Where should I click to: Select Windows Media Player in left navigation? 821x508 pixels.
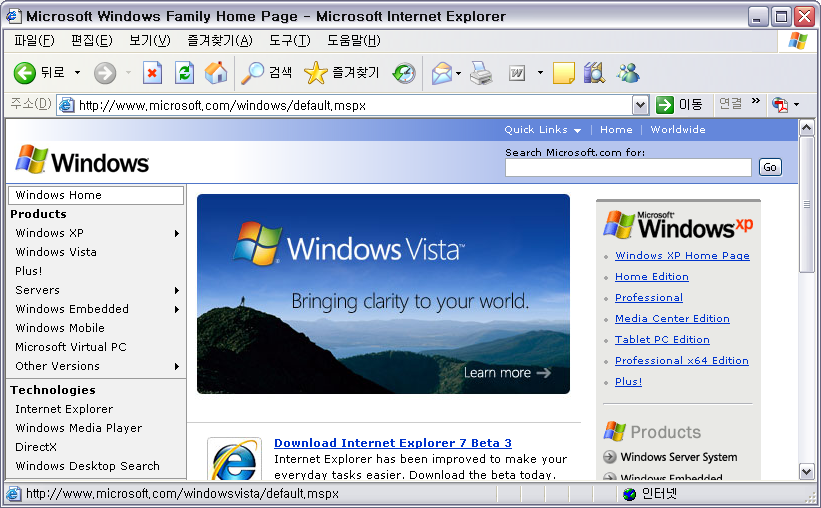(x=79, y=428)
